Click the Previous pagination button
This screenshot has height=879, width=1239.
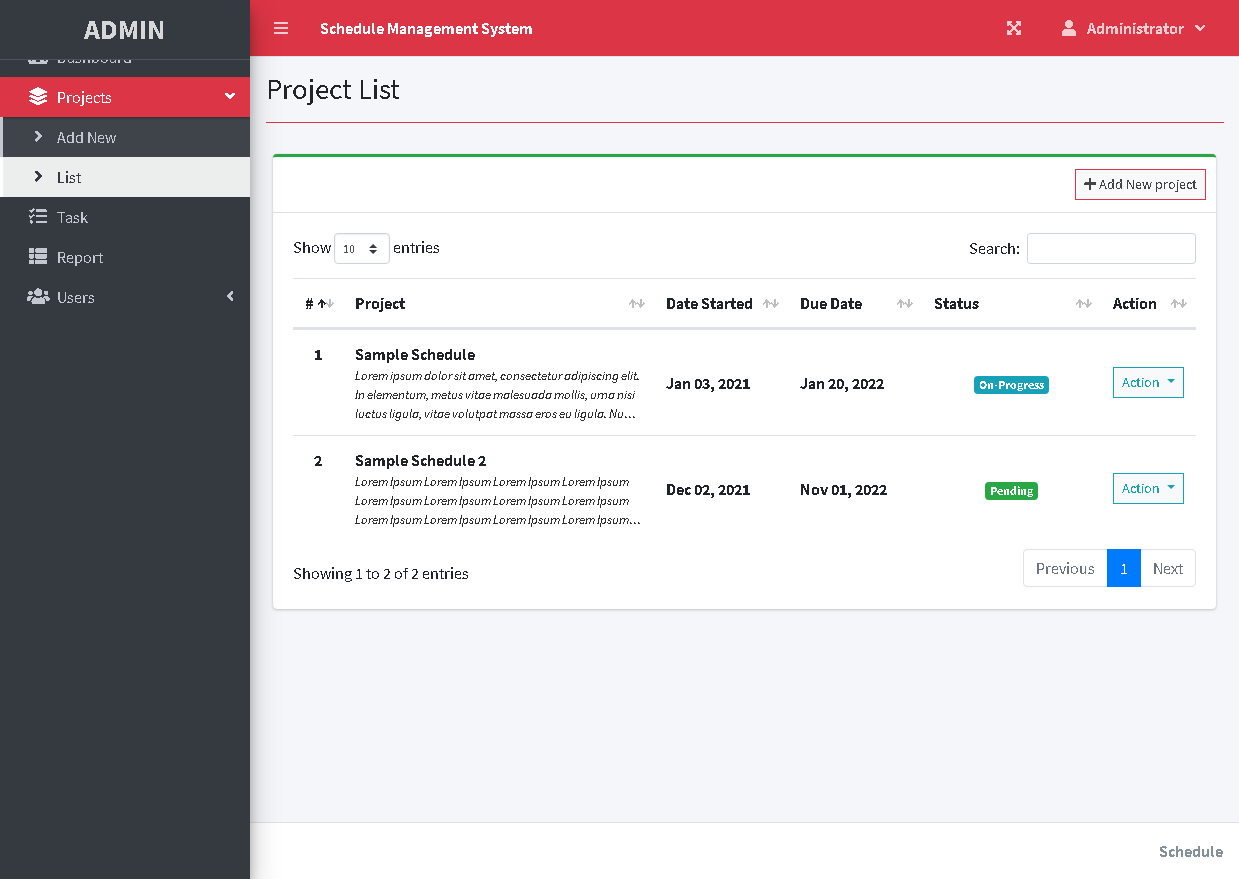coord(1065,568)
